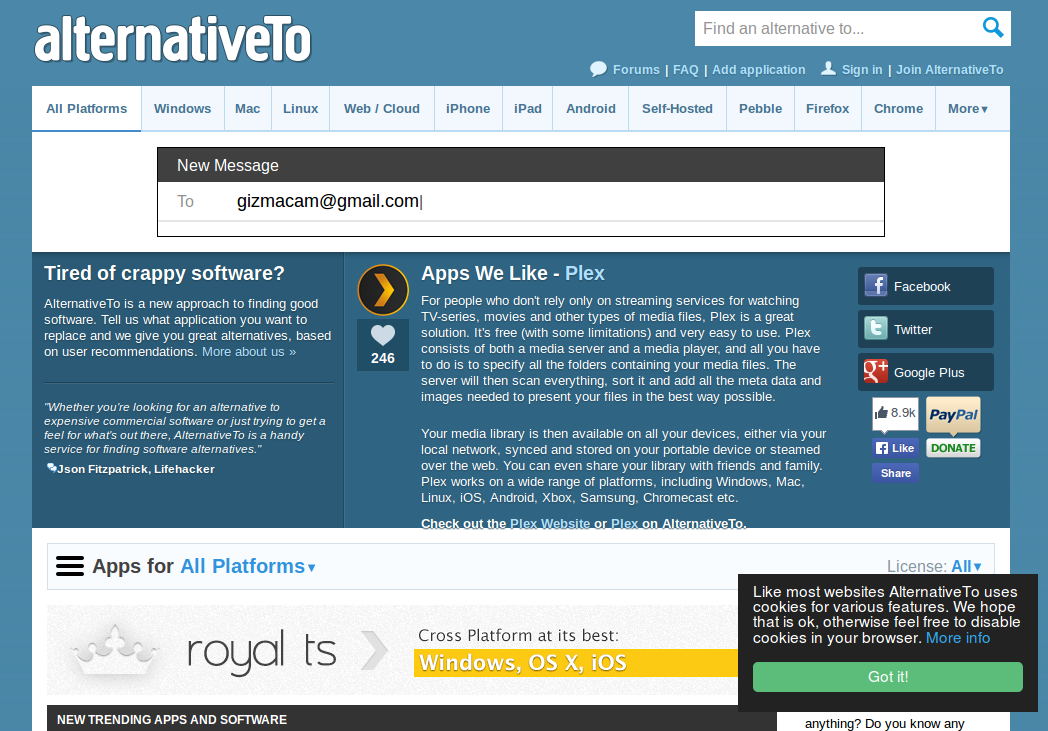Go to the iPhone tab
The width and height of the screenshot is (1048, 731).
click(x=468, y=109)
